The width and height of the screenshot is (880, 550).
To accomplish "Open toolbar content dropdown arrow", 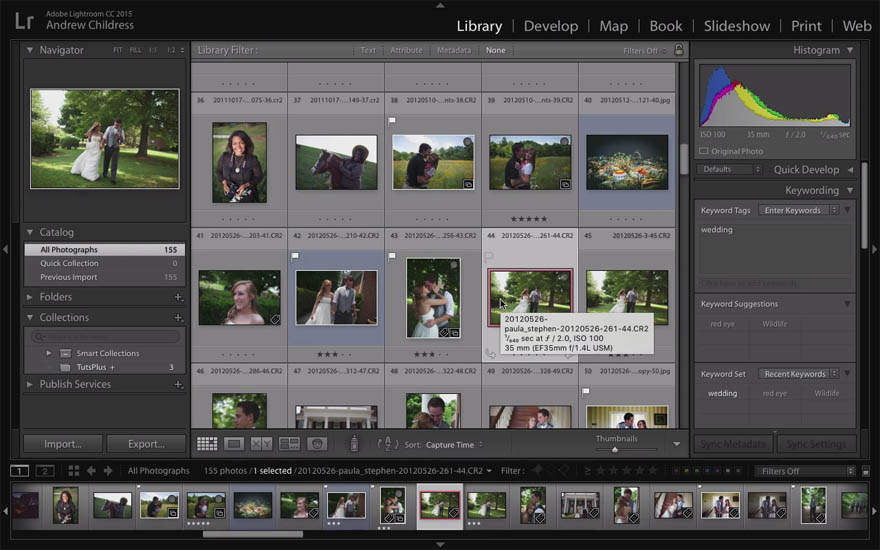I will pos(676,444).
